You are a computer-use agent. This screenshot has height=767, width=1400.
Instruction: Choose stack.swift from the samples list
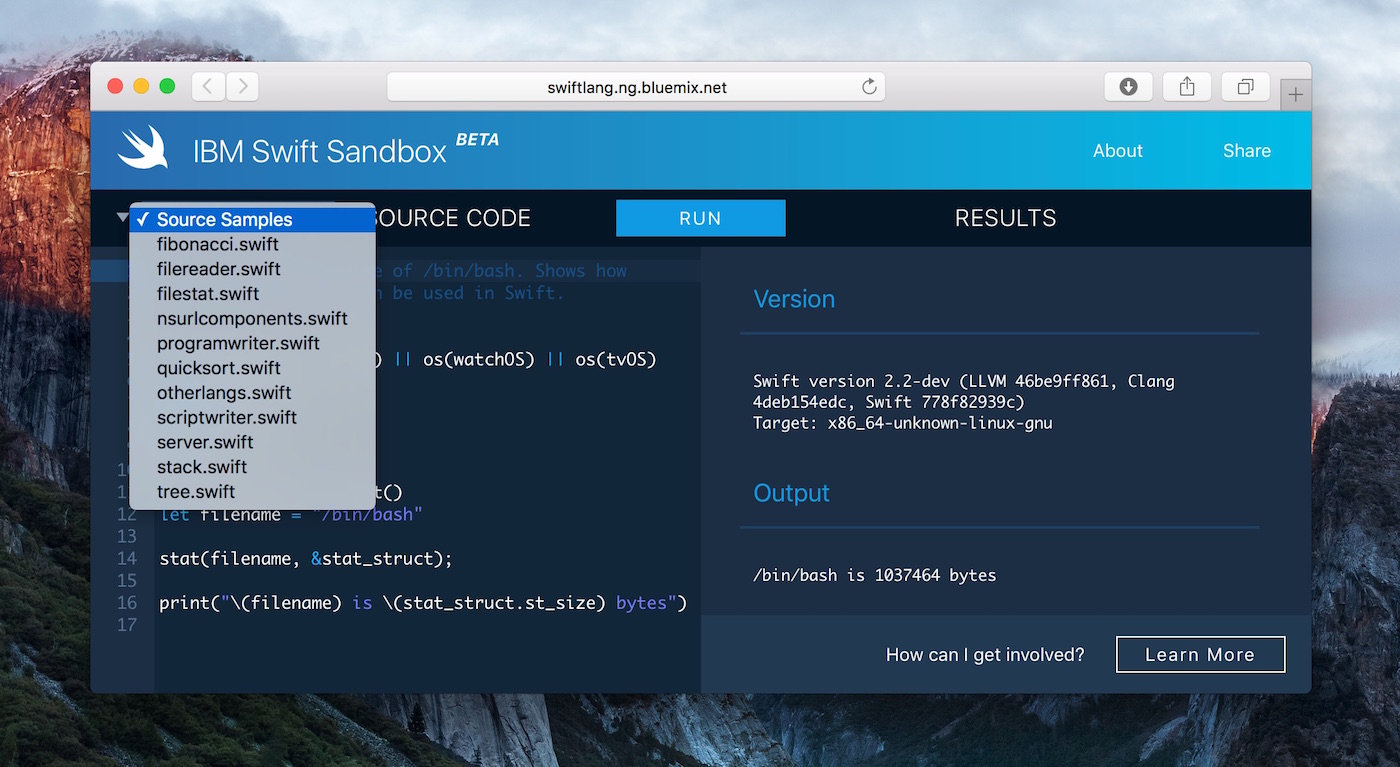tap(252, 467)
